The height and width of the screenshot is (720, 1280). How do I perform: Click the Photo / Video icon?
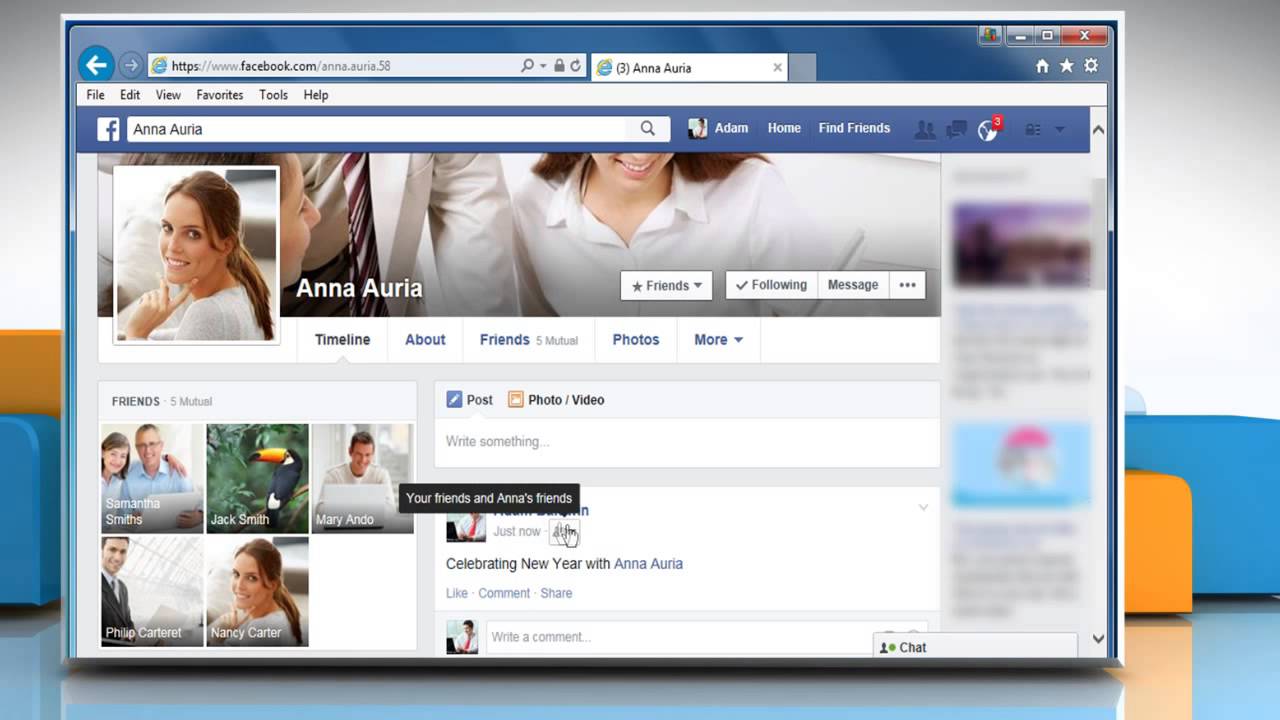[516, 400]
